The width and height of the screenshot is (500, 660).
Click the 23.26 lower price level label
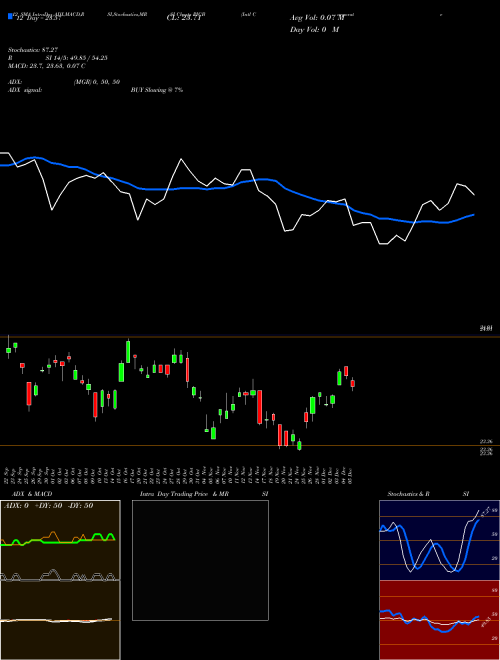486,441
